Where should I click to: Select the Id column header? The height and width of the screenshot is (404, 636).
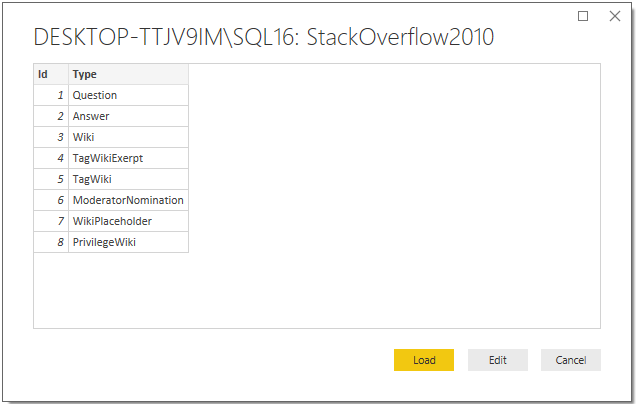51,74
